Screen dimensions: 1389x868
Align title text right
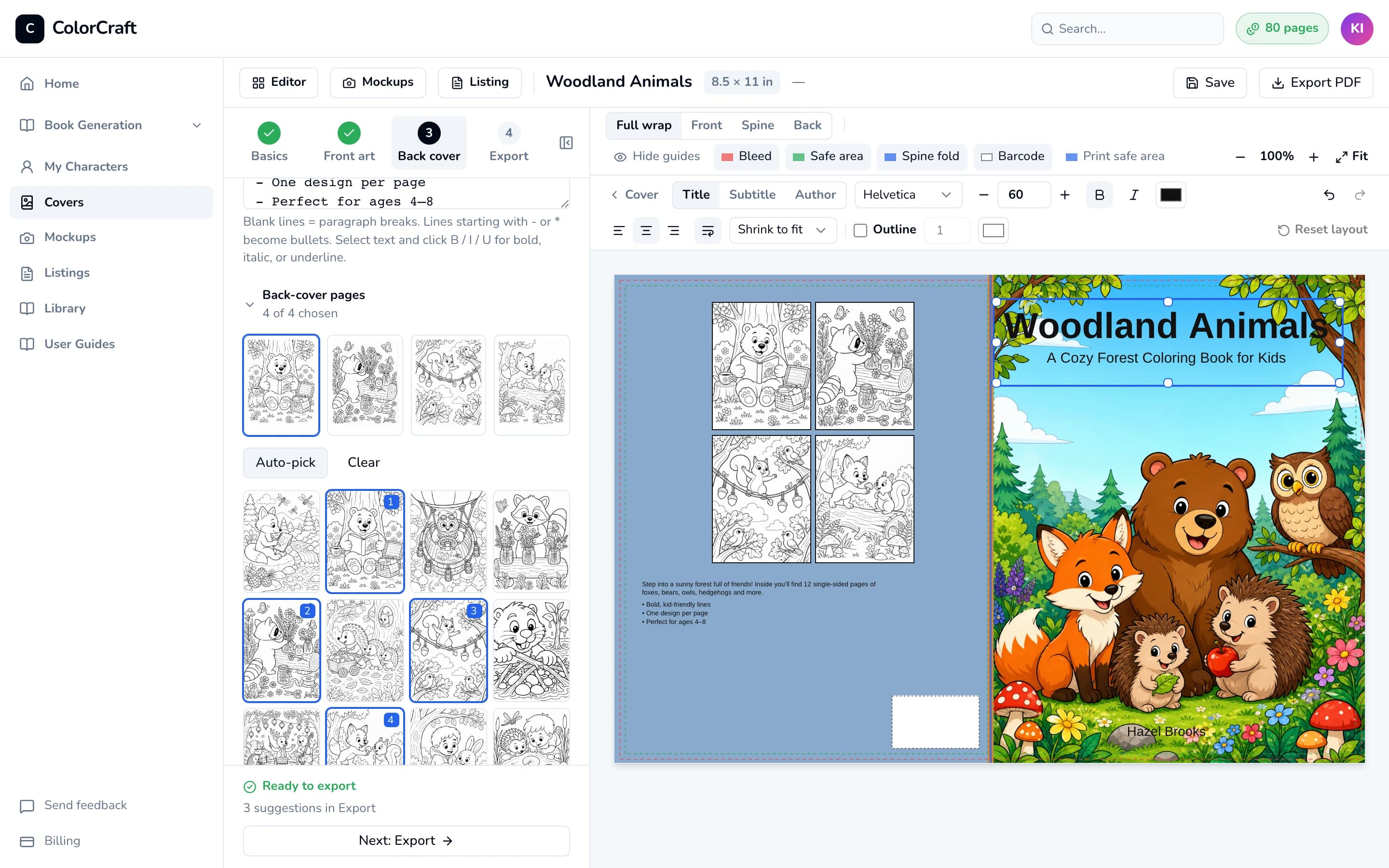pyautogui.click(x=674, y=230)
